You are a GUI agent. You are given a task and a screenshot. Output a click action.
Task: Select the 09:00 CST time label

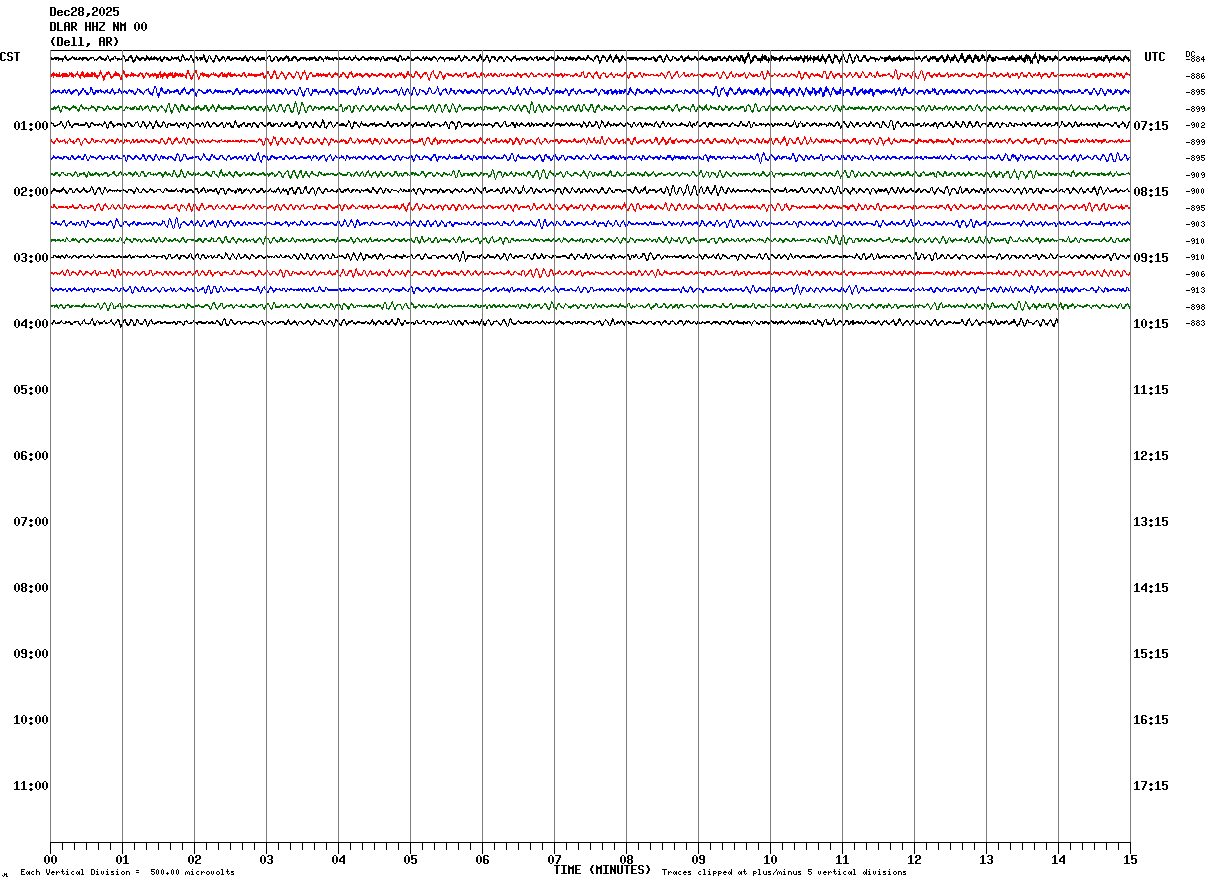[x=31, y=654]
